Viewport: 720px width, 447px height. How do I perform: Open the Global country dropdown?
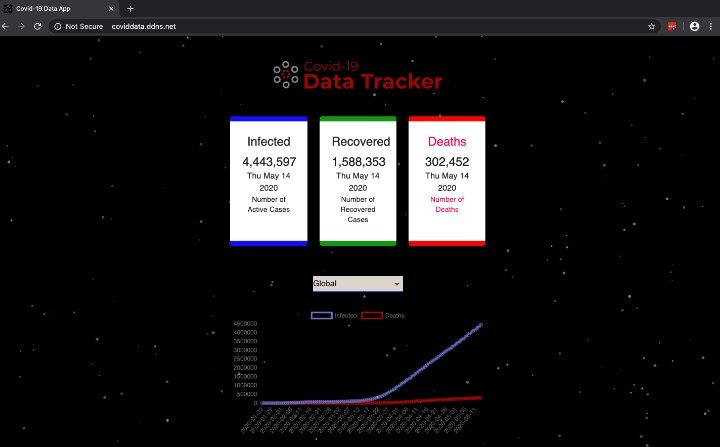point(358,283)
